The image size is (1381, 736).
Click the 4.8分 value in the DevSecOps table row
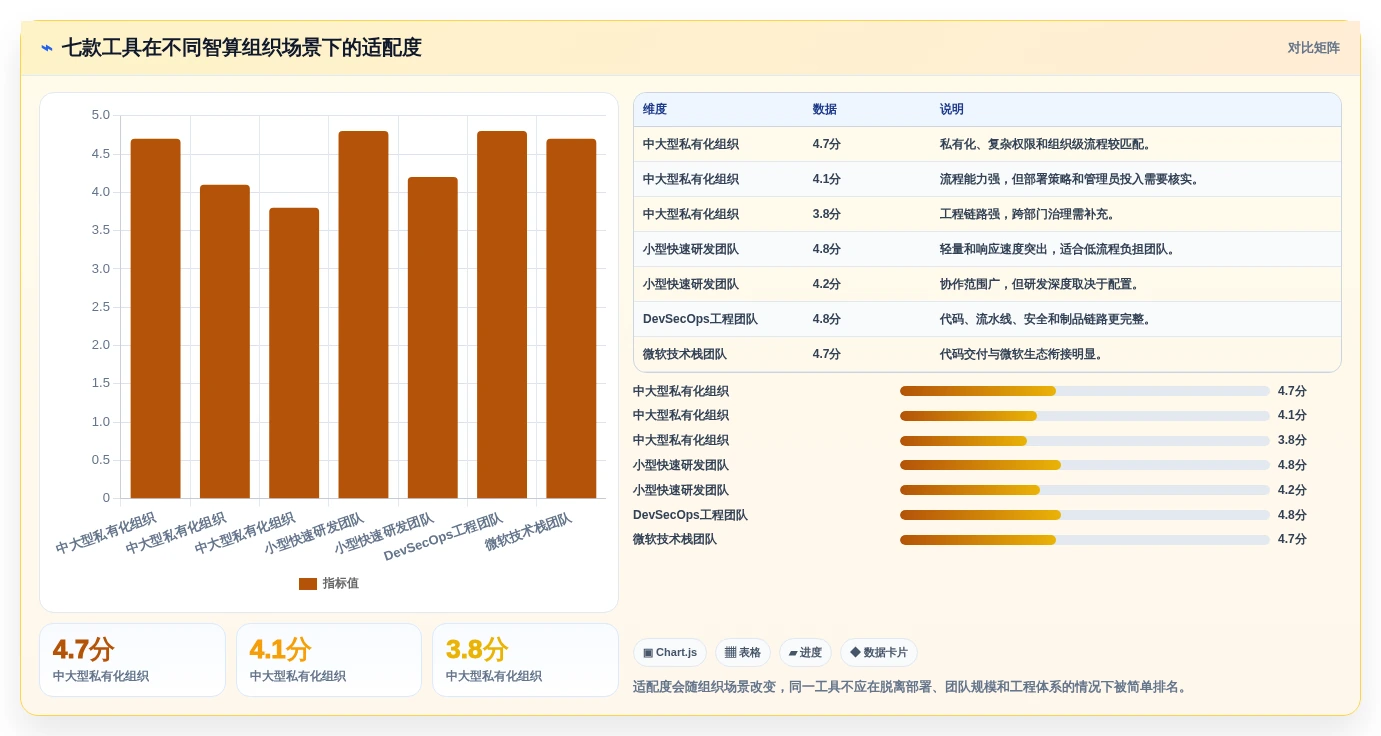(x=827, y=319)
